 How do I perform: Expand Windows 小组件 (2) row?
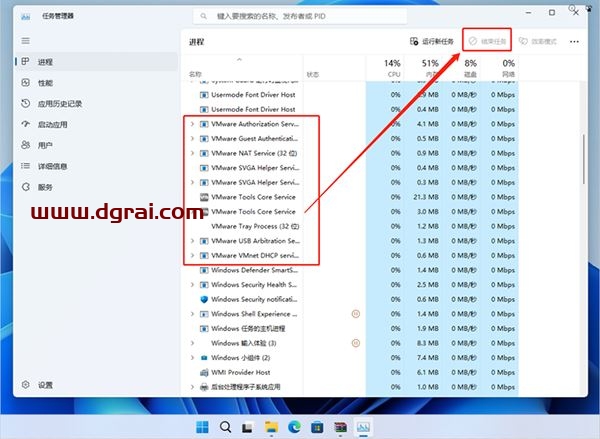192,357
